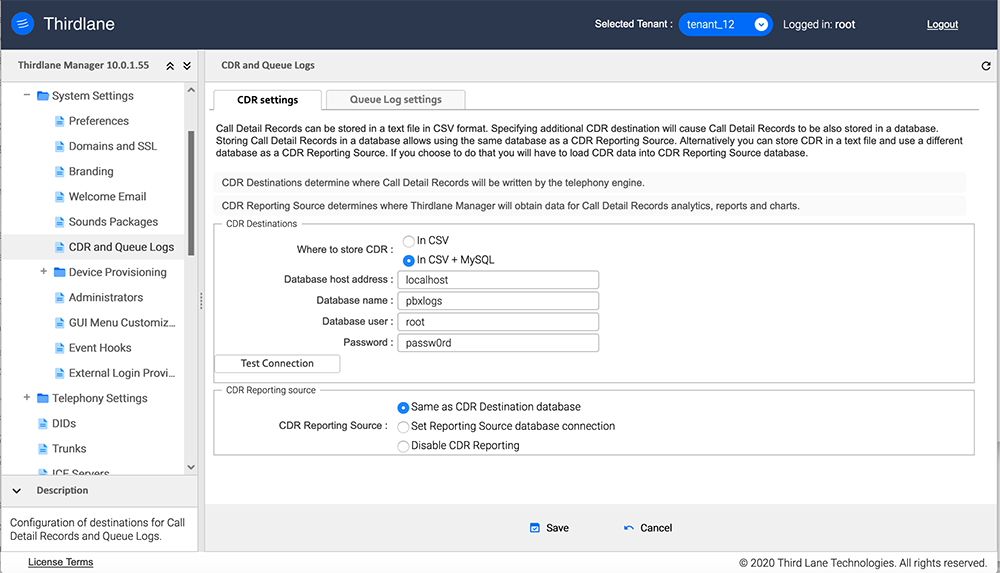Expand all tree nodes using the double down arrows
The width and height of the screenshot is (1000, 573).
(186, 66)
